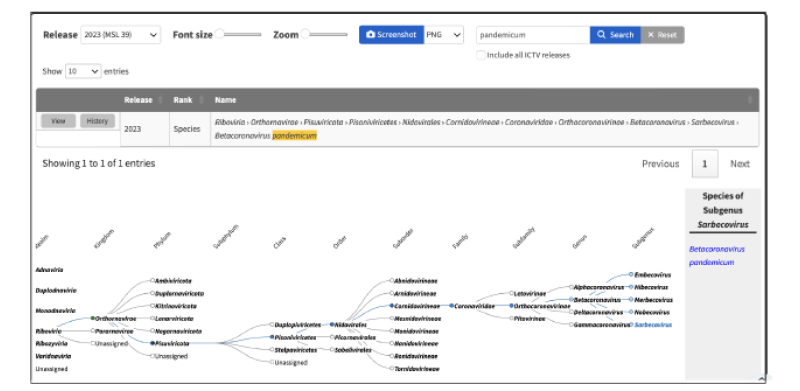This screenshot has width=800, height=391.
Task: Click the camera Screenshot button
Action: click(x=391, y=35)
